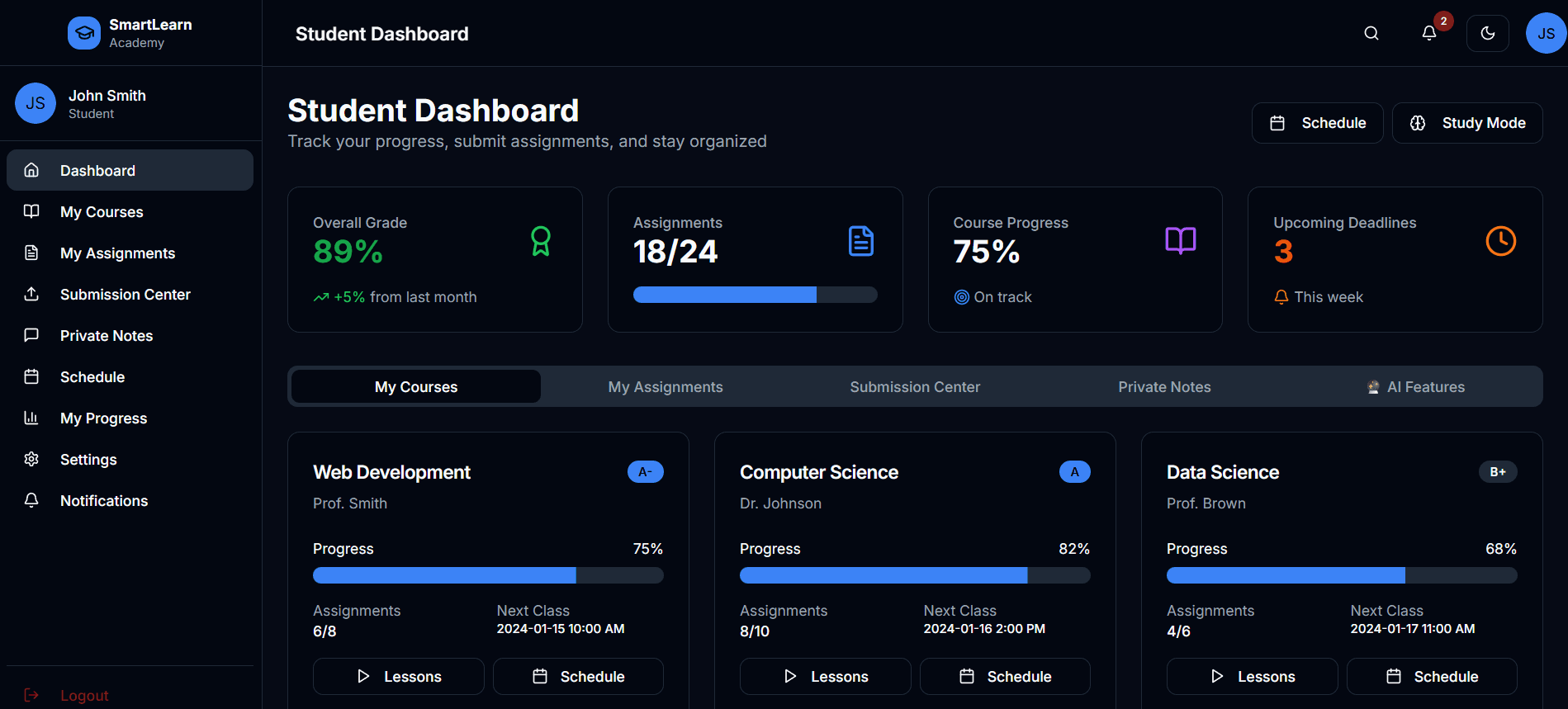Viewport: 1568px width, 709px height.
Task: Click the Assignments document icon
Action: 860,241
